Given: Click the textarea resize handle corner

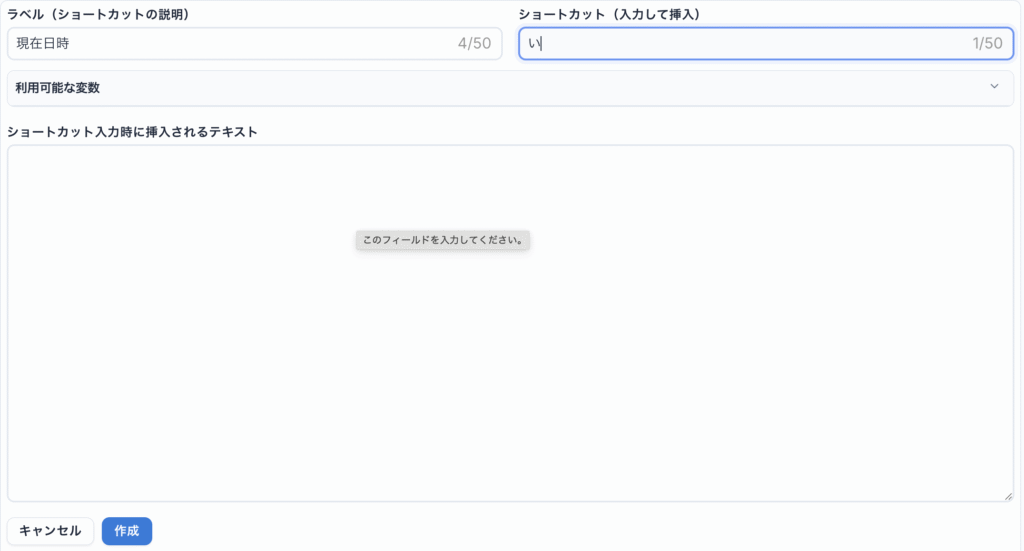Looking at the screenshot, I should [1009, 496].
